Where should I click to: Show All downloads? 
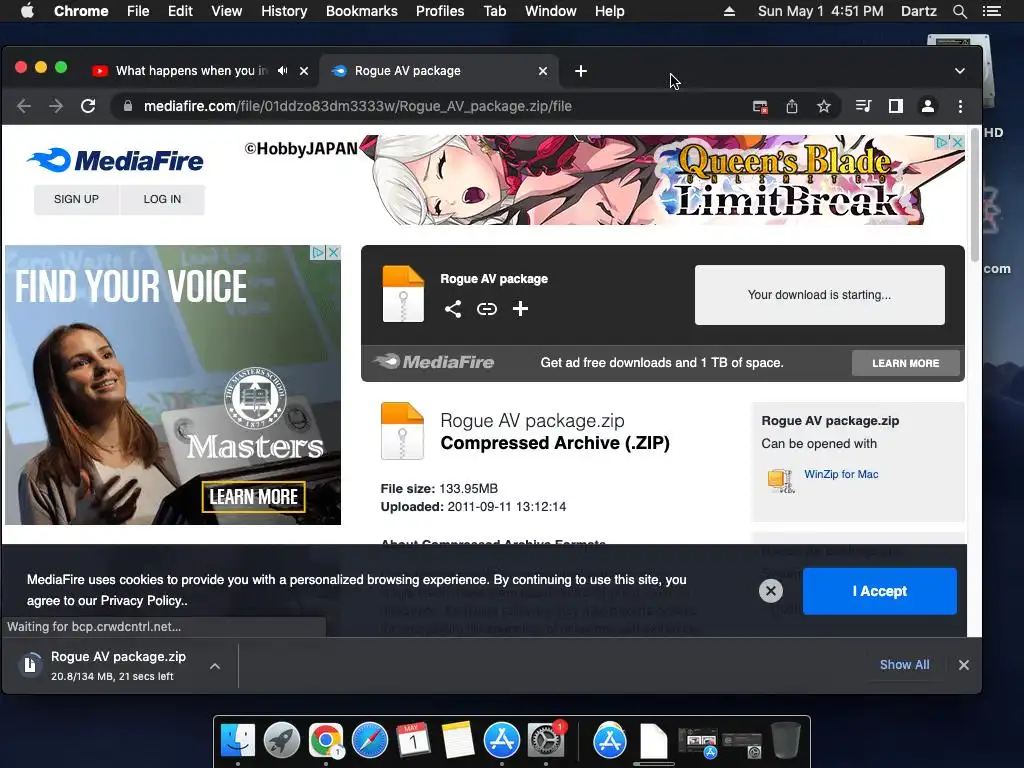point(904,665)
